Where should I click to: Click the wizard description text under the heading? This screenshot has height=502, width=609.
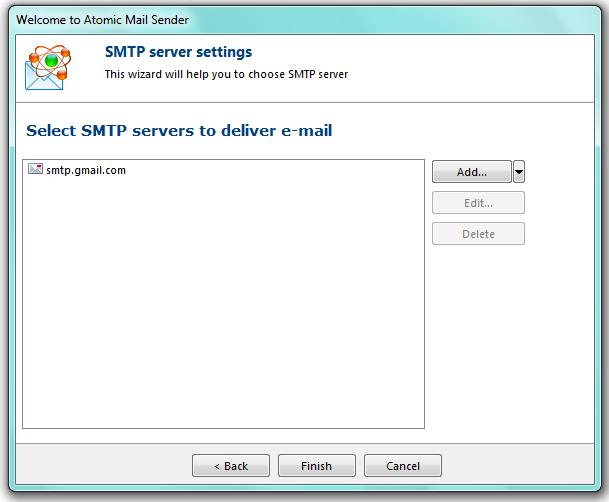pos(226,74)
